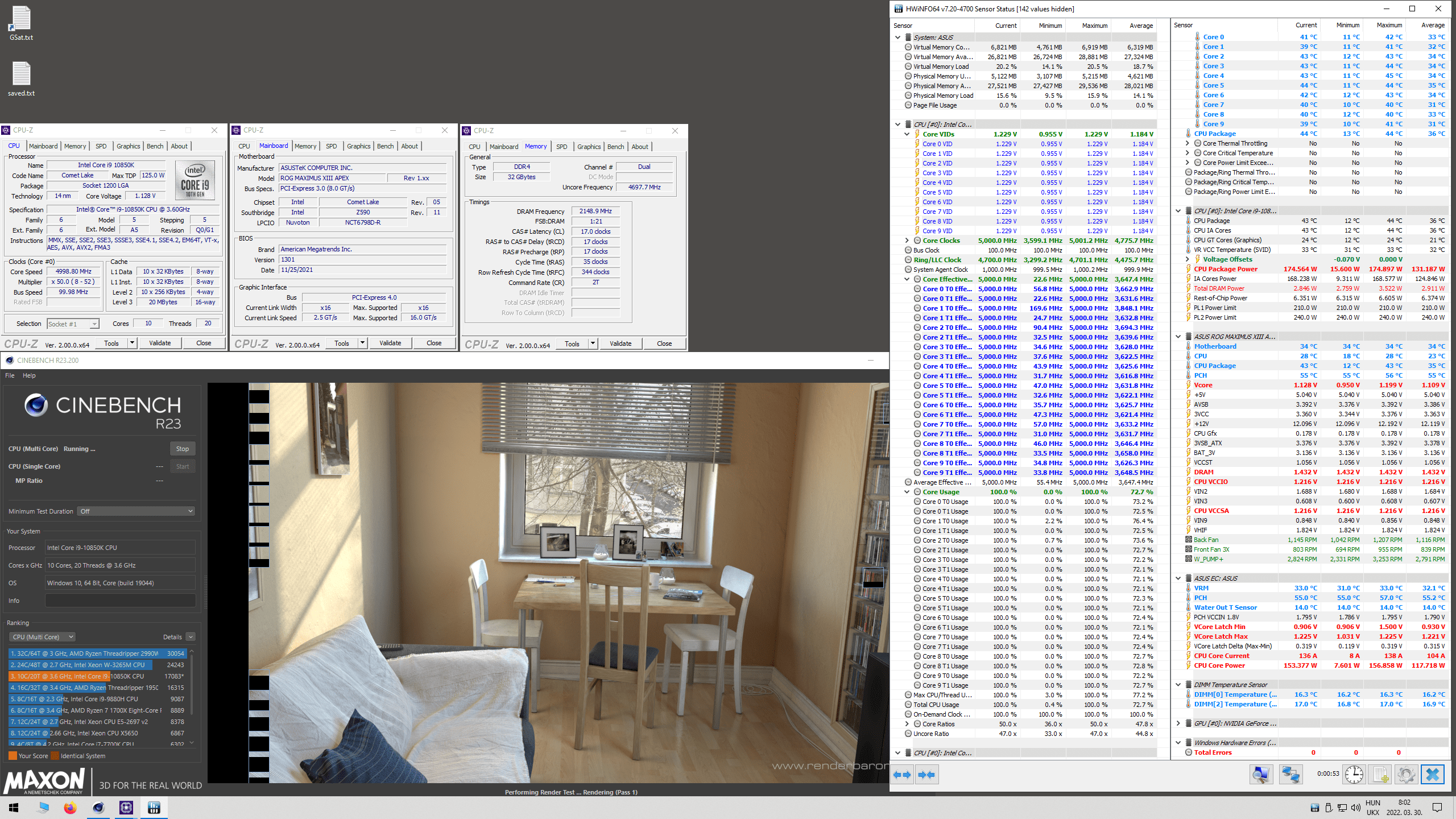Screen dimensions: 1456x819
Task: Expand the Core Ratios node
Action: click(907, 724)
